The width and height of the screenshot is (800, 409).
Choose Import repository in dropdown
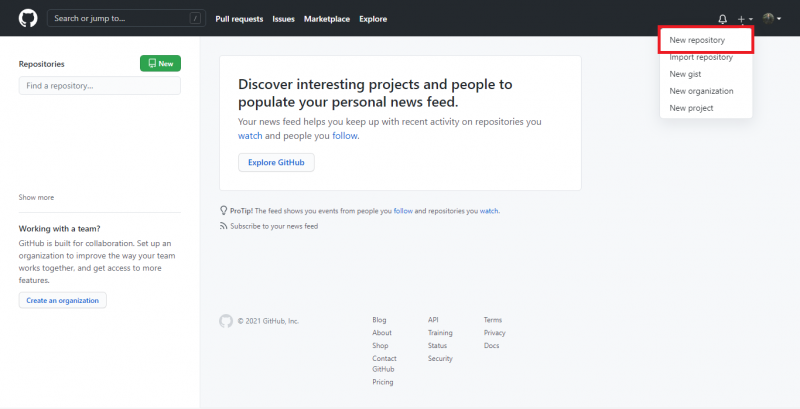click(700, 57)
